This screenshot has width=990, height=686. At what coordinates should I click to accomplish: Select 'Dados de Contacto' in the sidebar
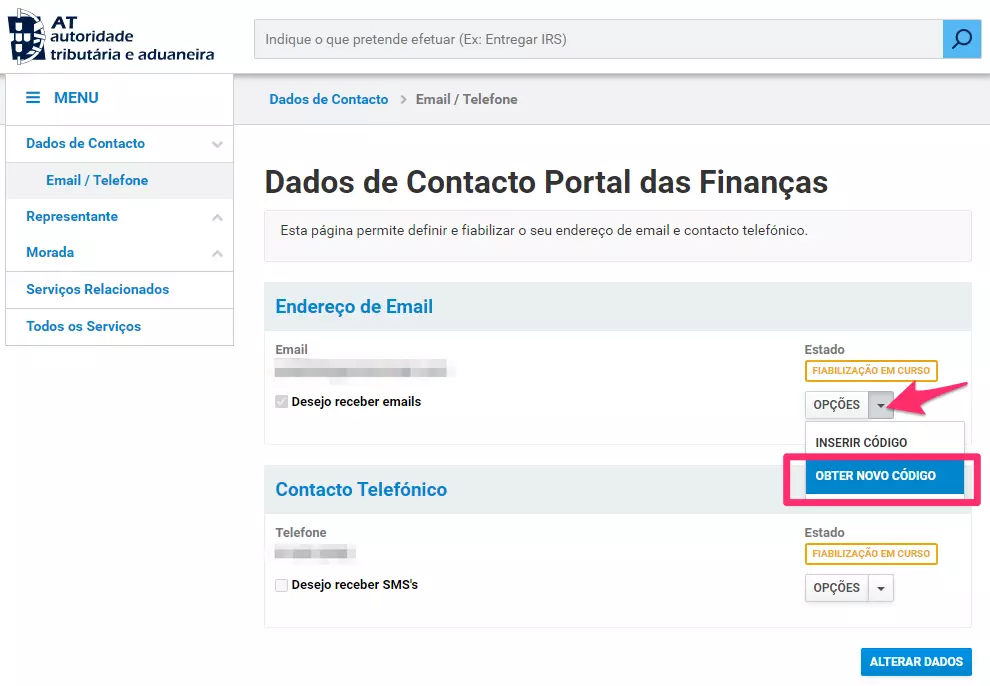click(x=85, y=143)
